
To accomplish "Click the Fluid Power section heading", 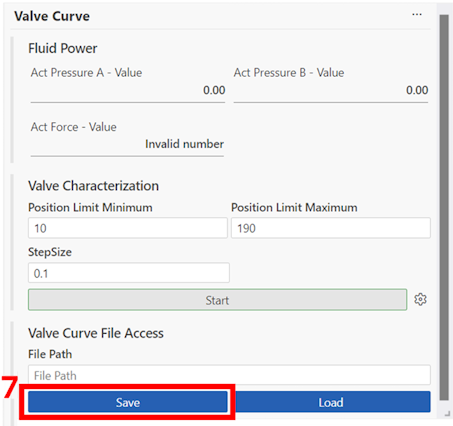I will point(63,48).
